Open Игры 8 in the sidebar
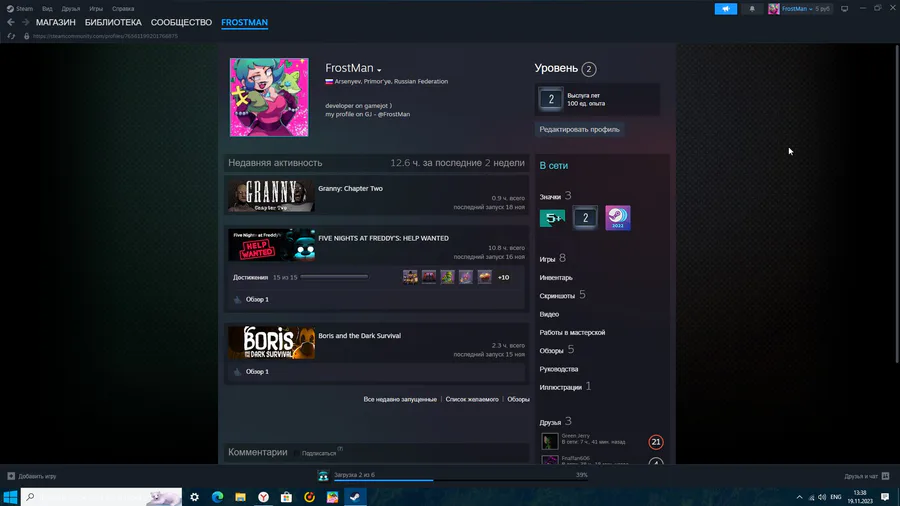900x506 pixels. 552,259
